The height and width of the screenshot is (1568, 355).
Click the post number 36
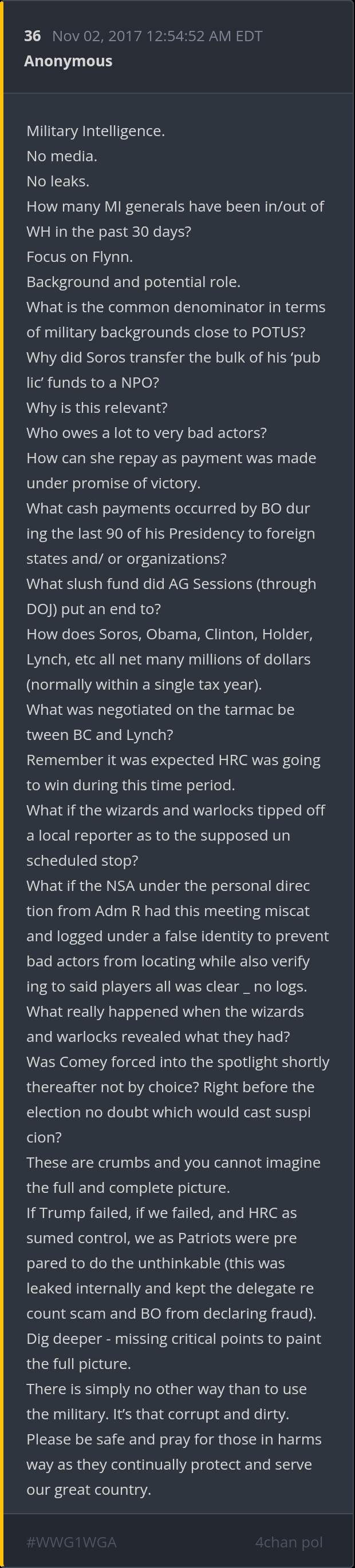click(32, 36)
